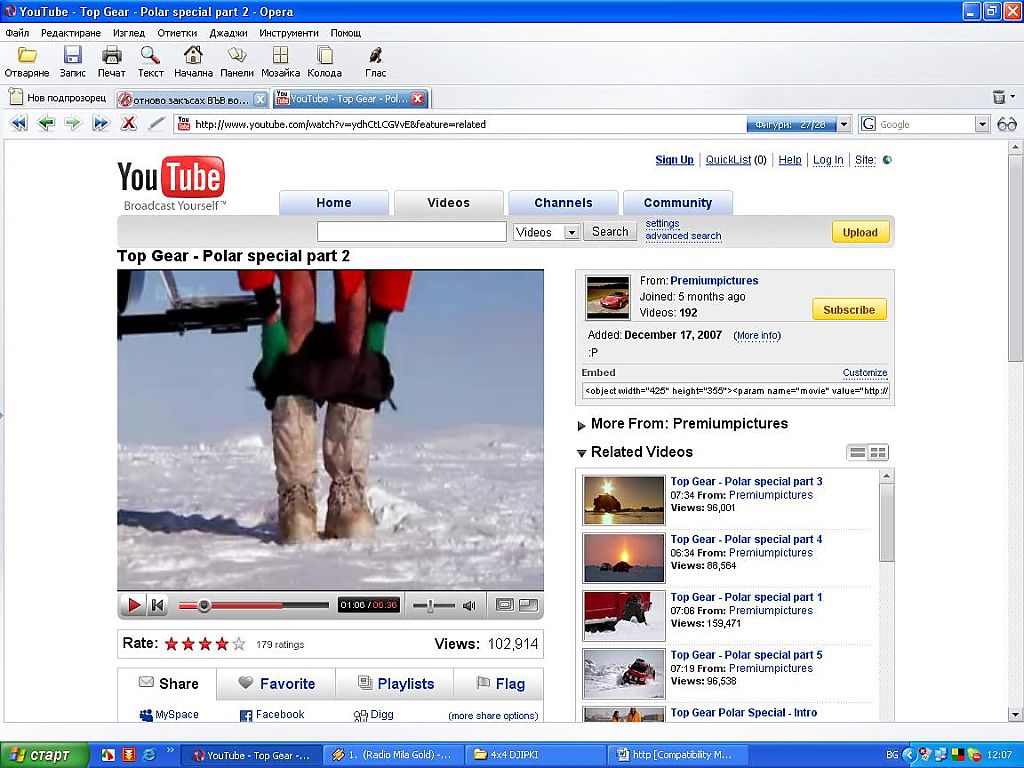Share the video on Digg
Viewport: 1024px width, 768px height.
[374, 715]
